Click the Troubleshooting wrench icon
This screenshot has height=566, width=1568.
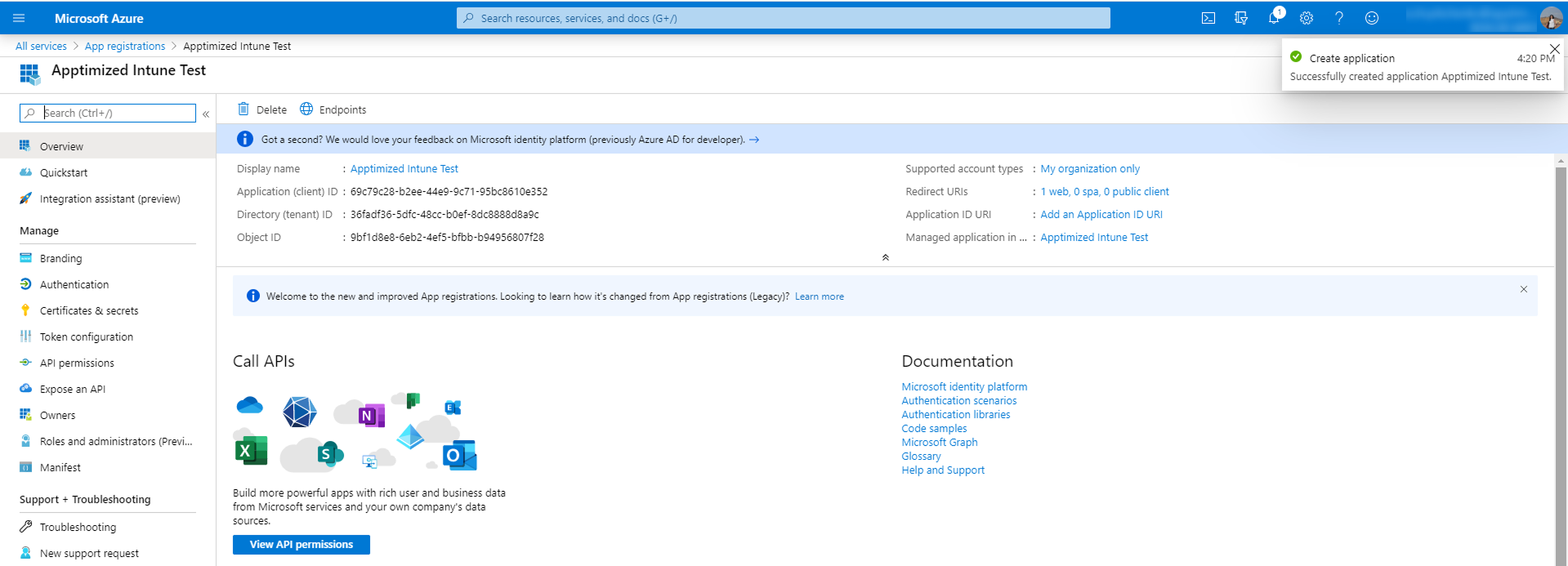tap(25, 526)
